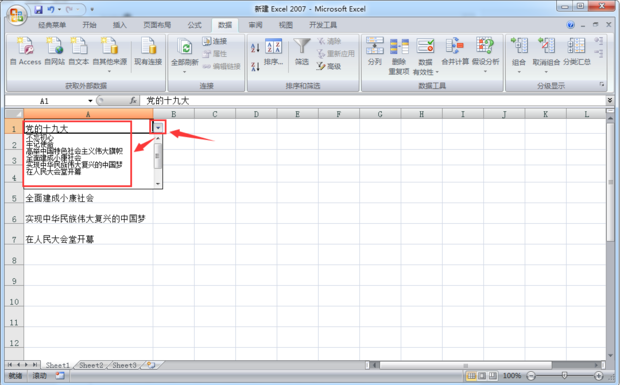The height and width of the screenshot is (385, 620).
Task: Open Data Validation dropdown arrow
Action: 437,72
